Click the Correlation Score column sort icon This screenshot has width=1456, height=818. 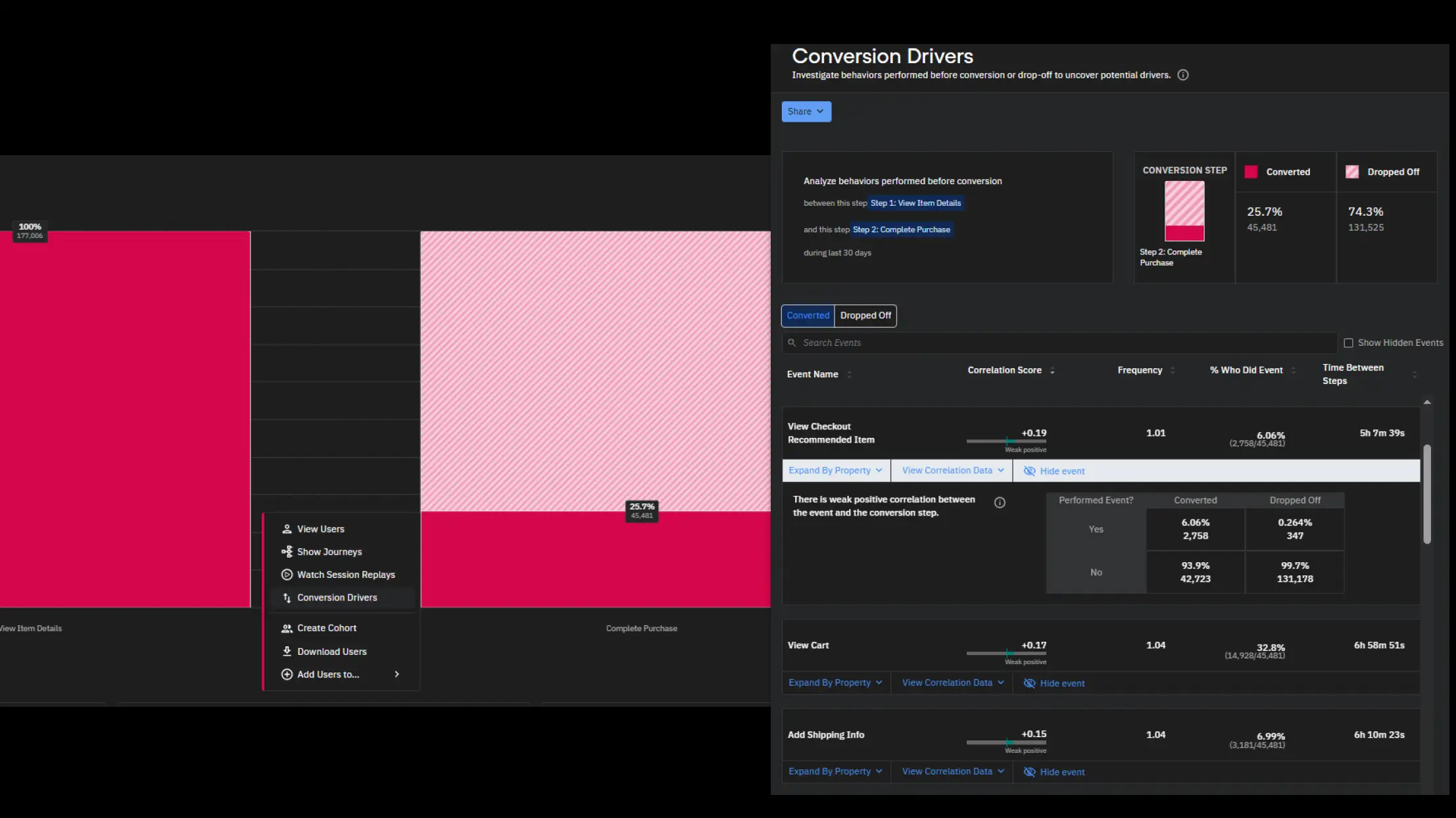tap(1052, 371)
